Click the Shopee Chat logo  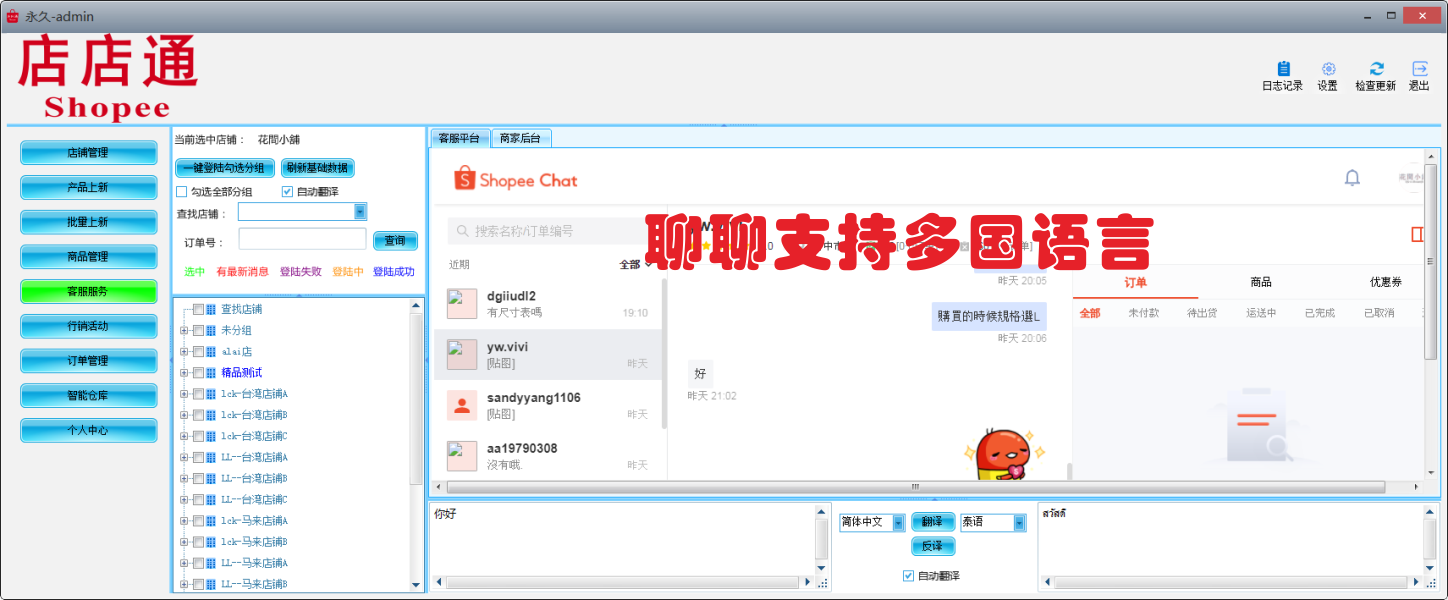point(516,179)
